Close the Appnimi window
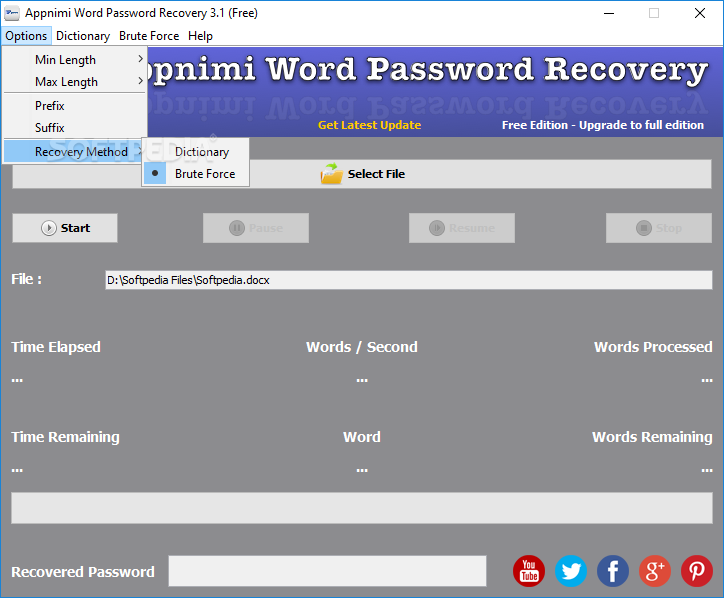Viewport: 724px width, 598px height. coord(700,13)
